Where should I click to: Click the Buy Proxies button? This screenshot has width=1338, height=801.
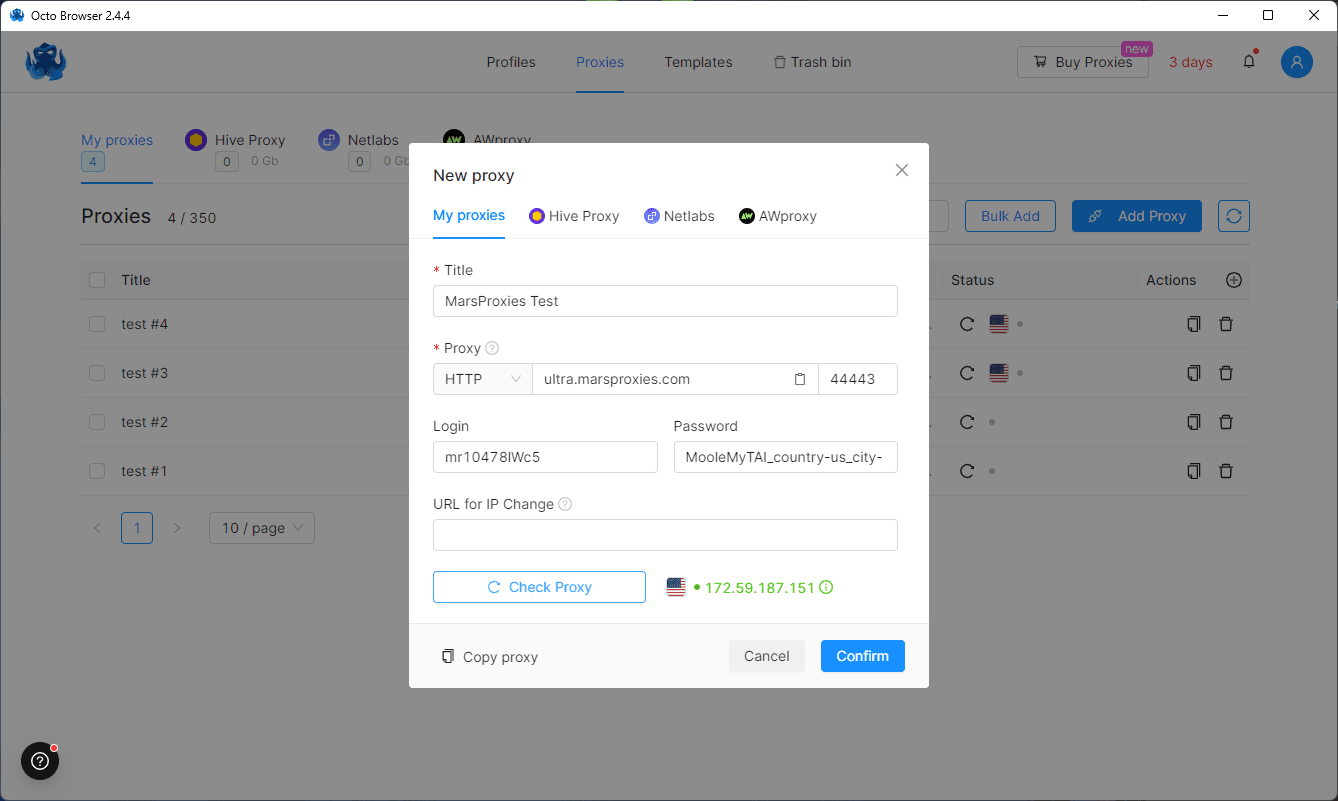pyautogui.click(x=1083, y=62)
